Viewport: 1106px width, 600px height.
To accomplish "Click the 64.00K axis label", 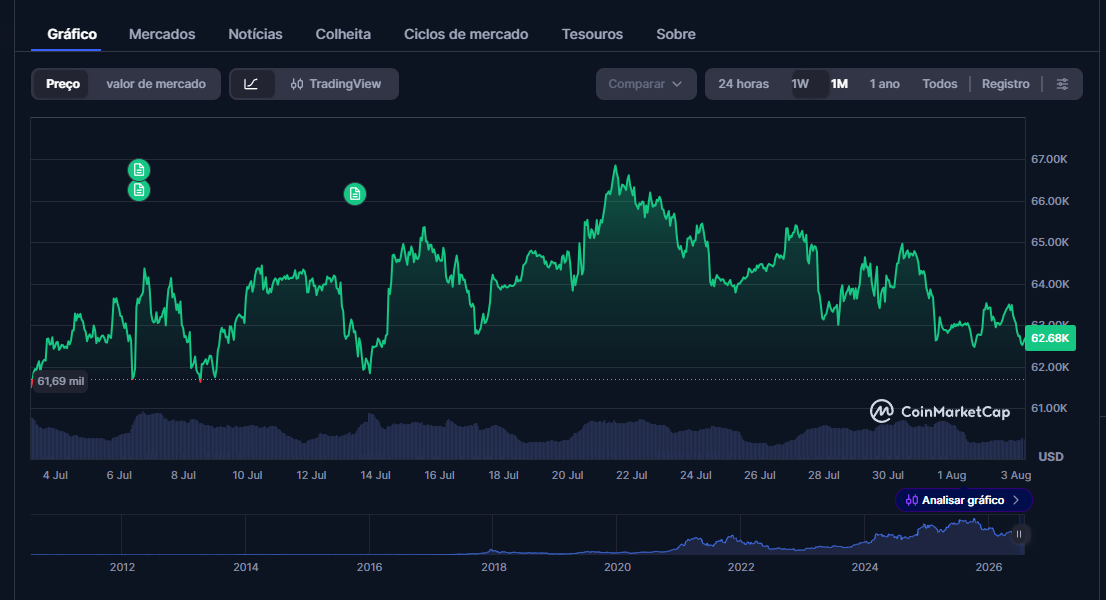I will coord(1050,284).
